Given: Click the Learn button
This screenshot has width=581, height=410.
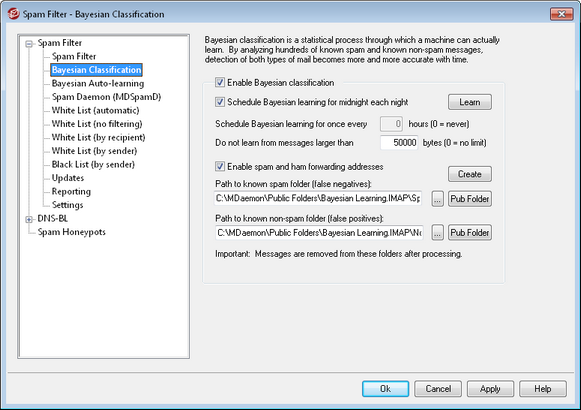Looking at the screenshot, I should coord(470,102).
